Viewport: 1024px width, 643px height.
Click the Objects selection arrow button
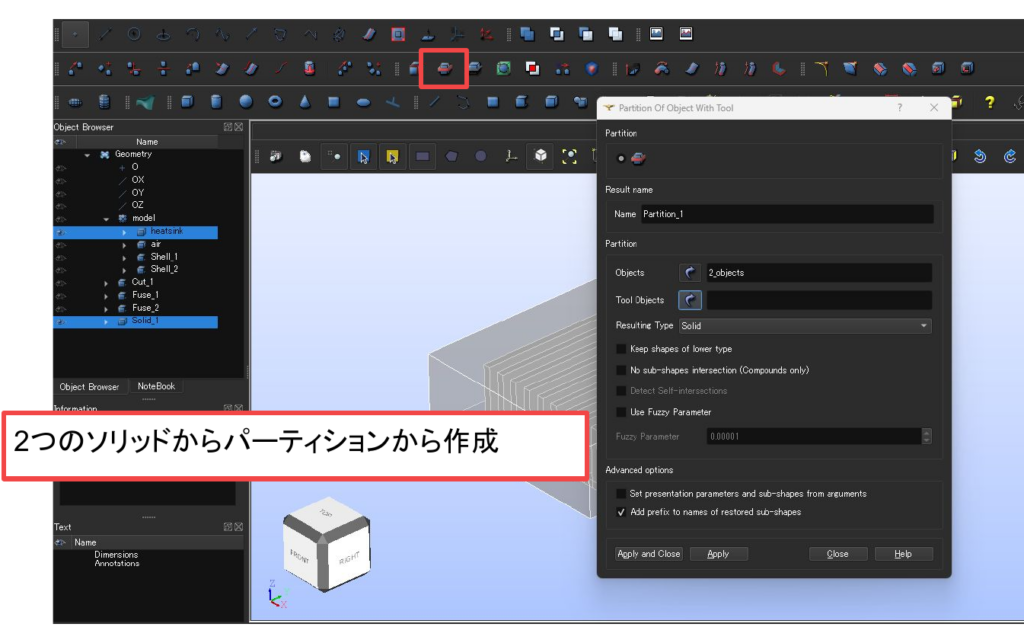tap(690, 272)
